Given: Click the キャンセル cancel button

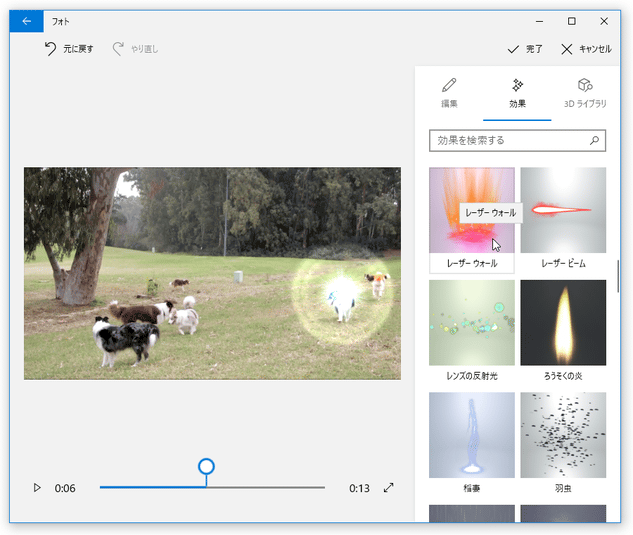Looking at the screenshot, I should click(586, 48).
